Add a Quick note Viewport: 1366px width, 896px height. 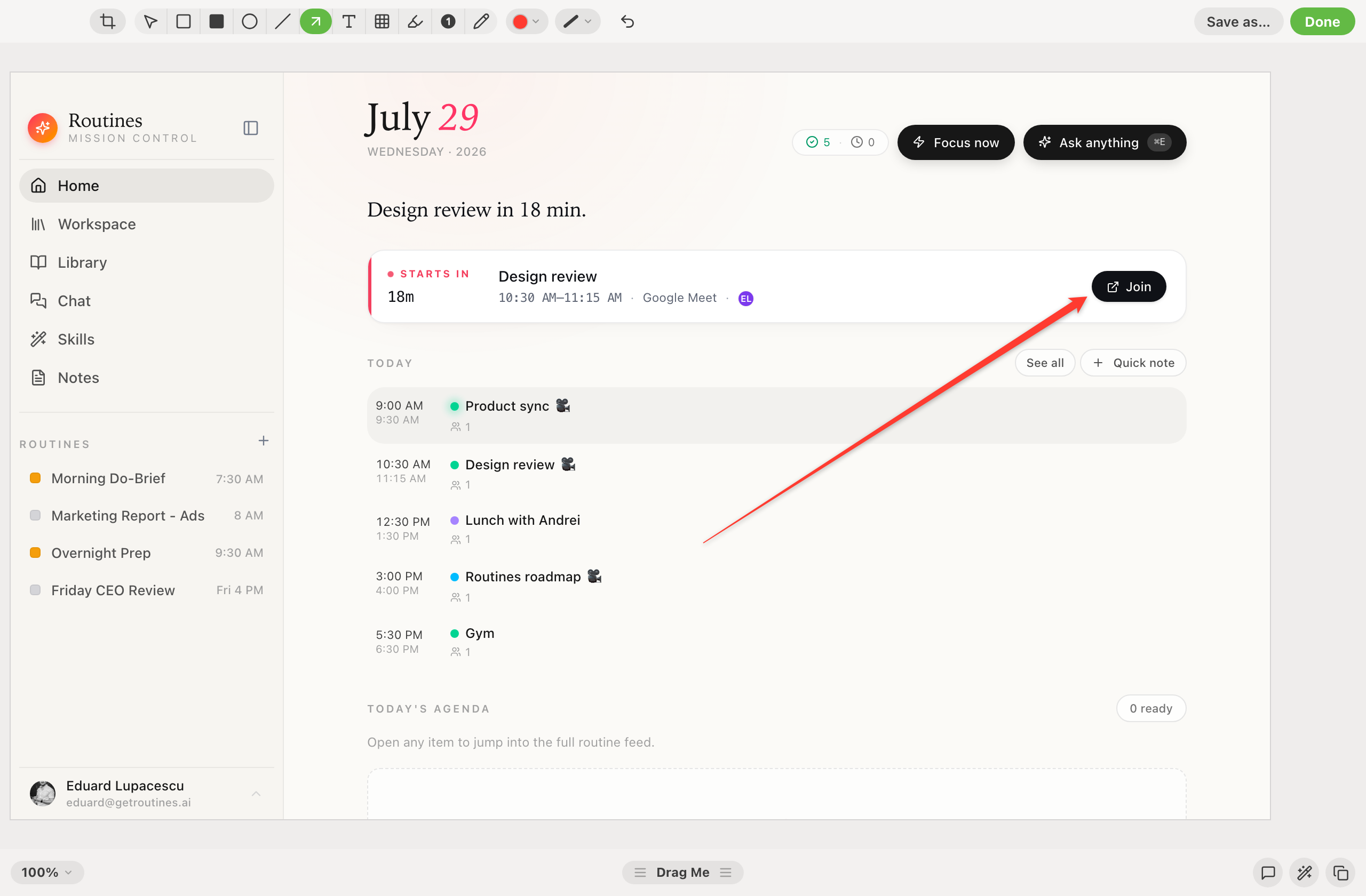click(x=1133, y=363)
